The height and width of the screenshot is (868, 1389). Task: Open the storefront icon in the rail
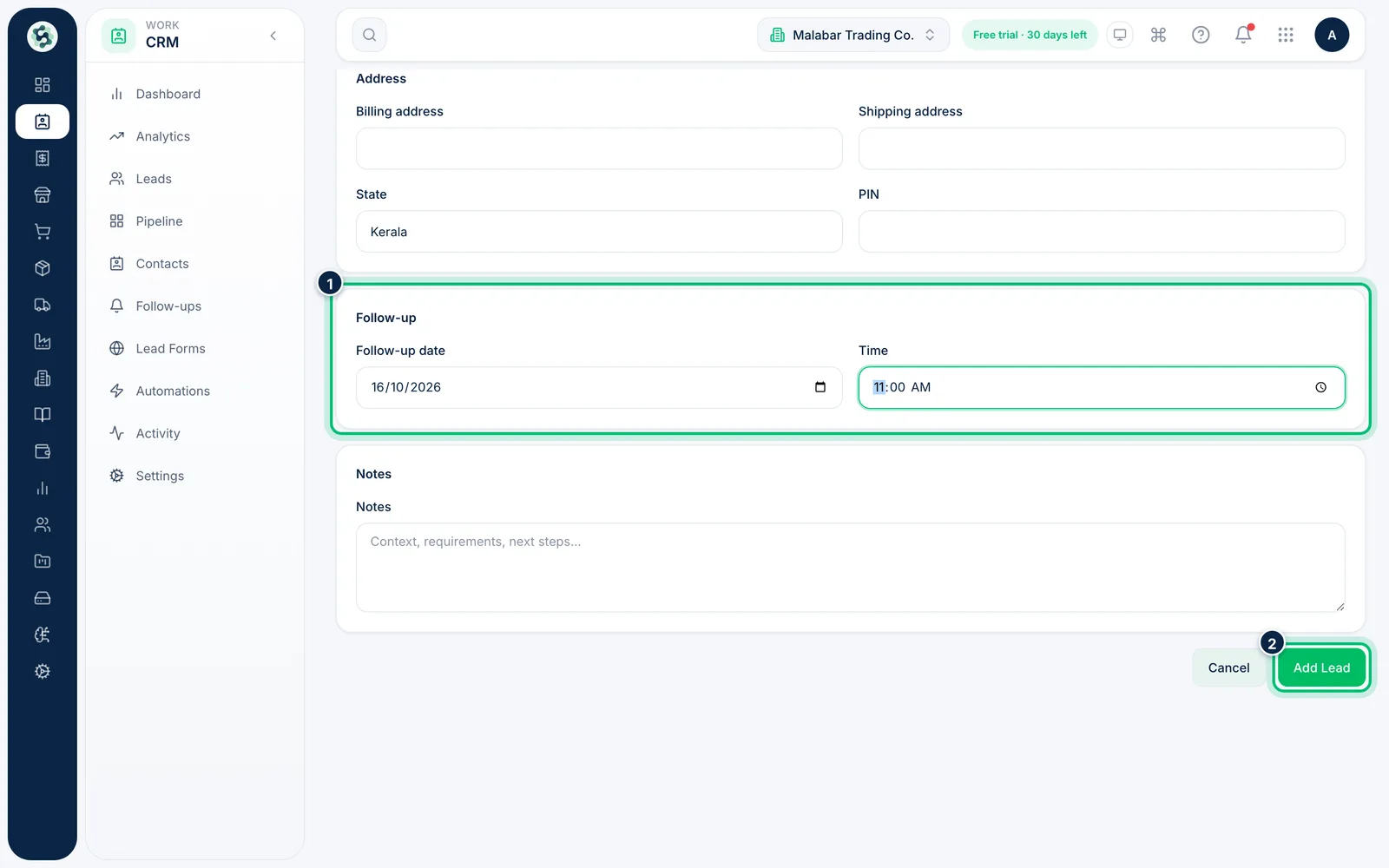click(42, 195)
